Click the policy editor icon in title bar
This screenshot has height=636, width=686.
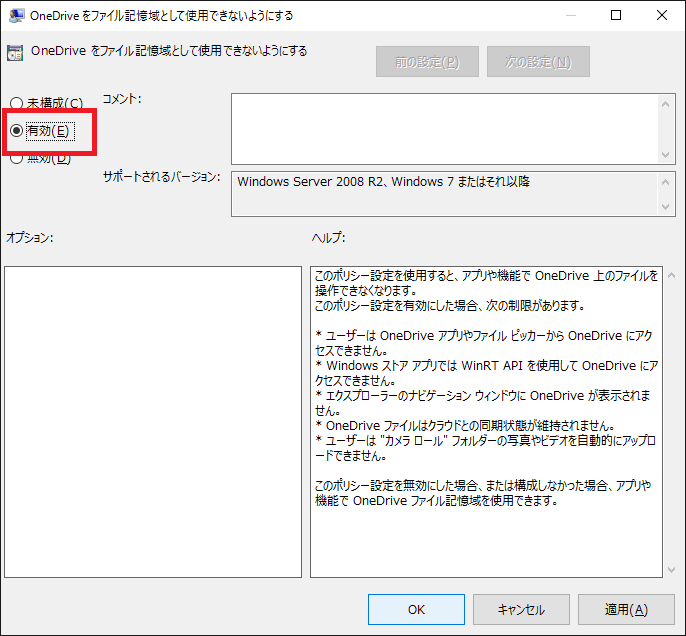17,16
